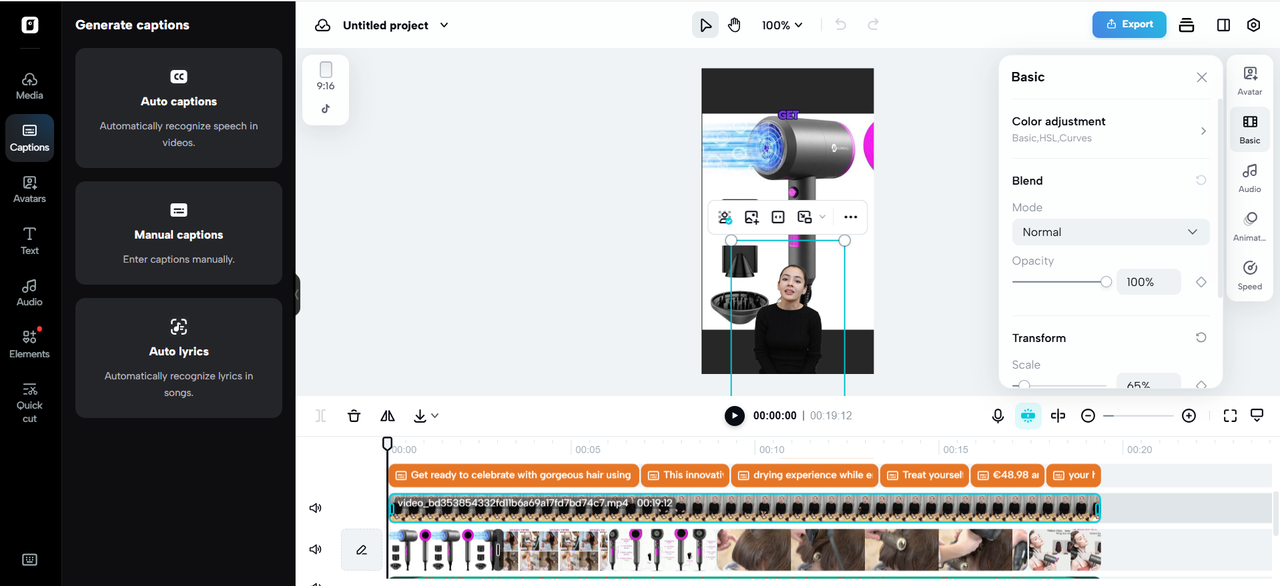Open the Elements panel
Viewport: 1280px width, 586px height.
[29, 345]
